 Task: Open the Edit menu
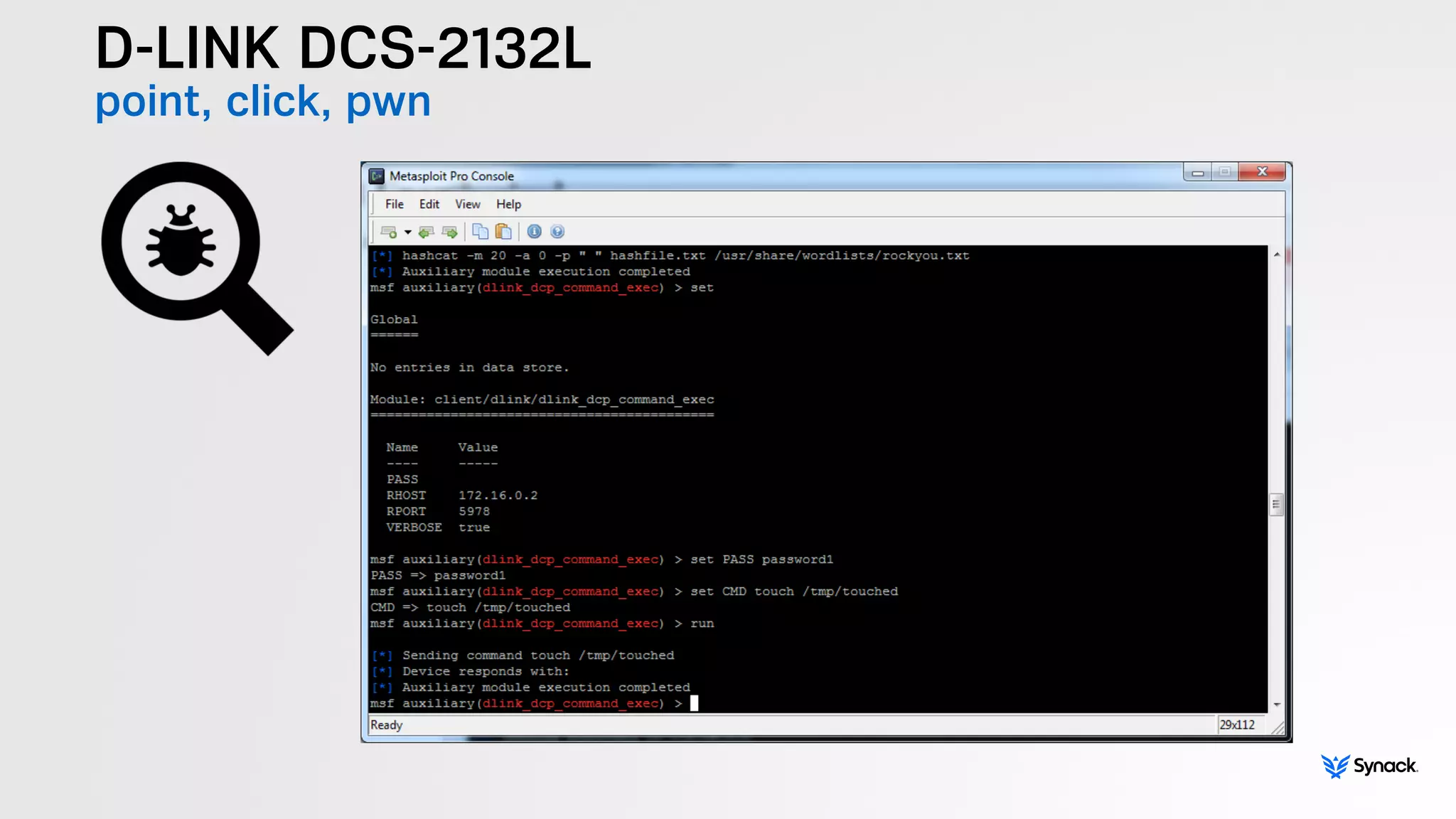[429, 204]
